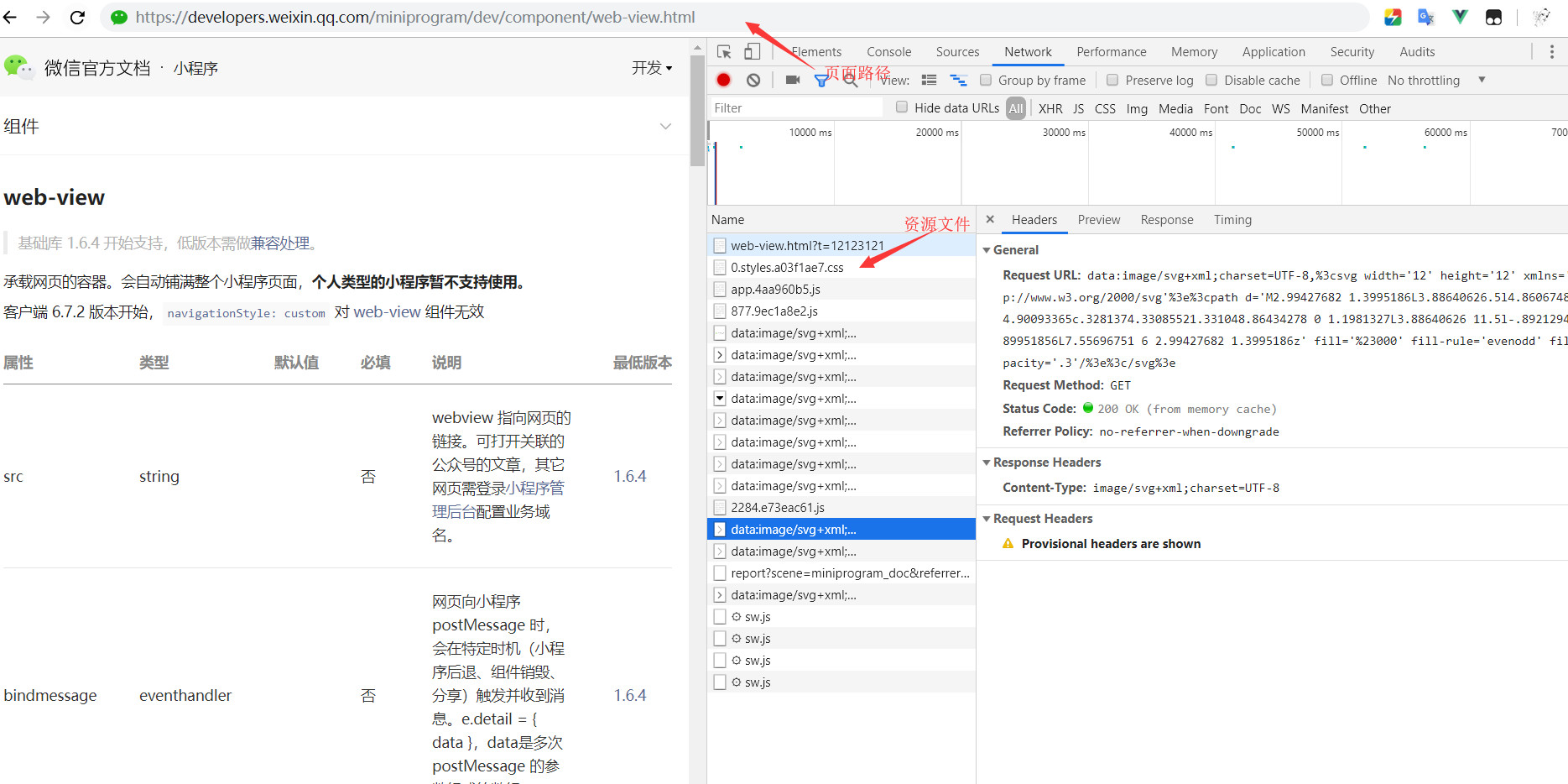This screenshot has height=784, width=1568.
Task: Collapse the General section
Action: pyautogui.click(x=987, y=250)
